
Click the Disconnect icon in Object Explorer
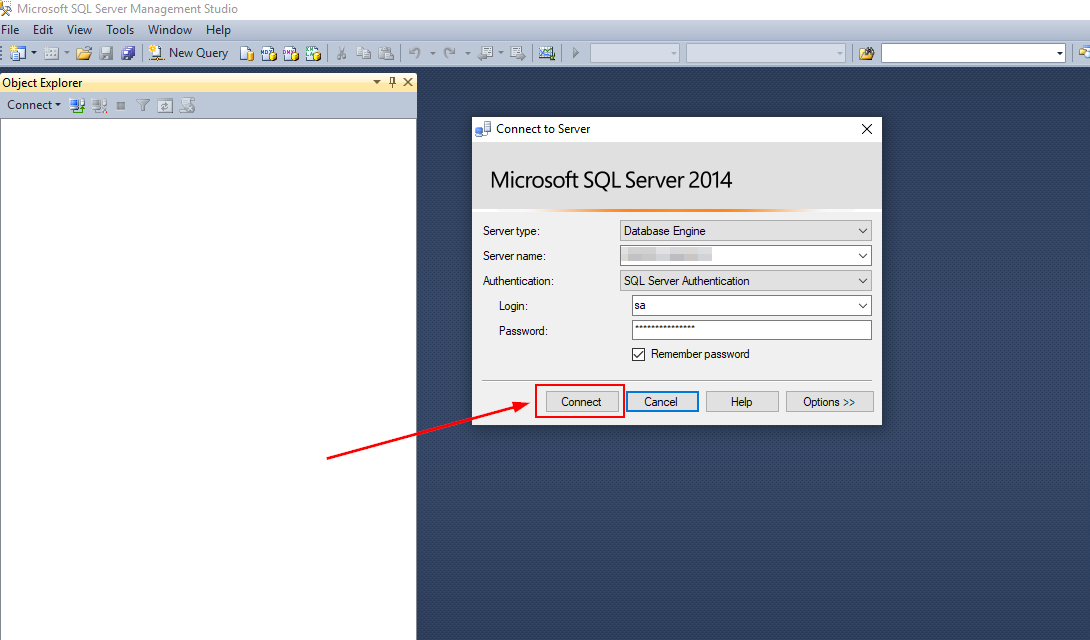tap(99, 106)
